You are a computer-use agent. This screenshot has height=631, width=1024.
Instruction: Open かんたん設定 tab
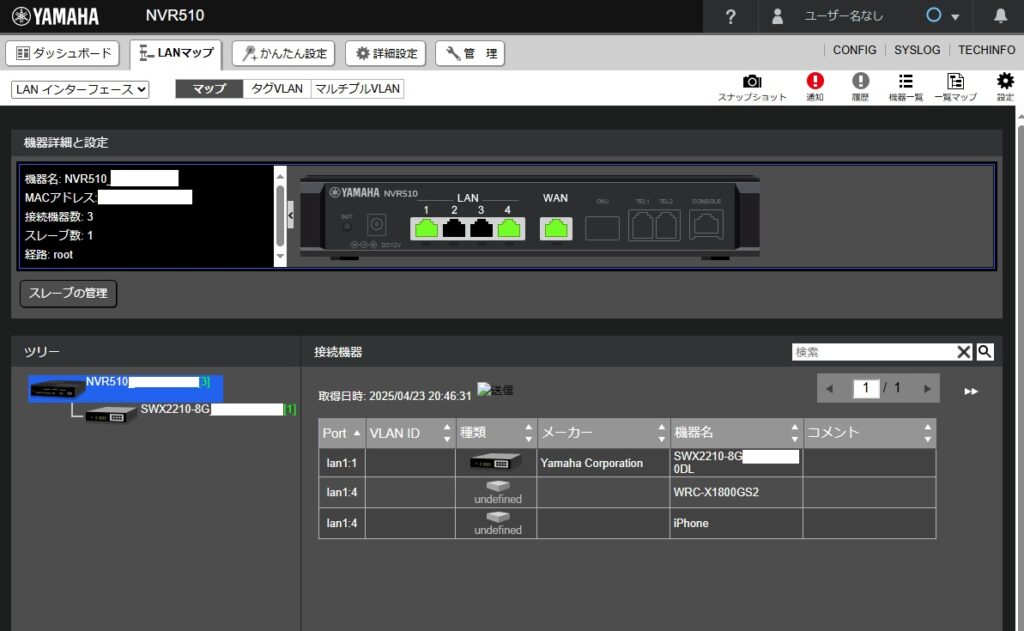click(283, 53)
